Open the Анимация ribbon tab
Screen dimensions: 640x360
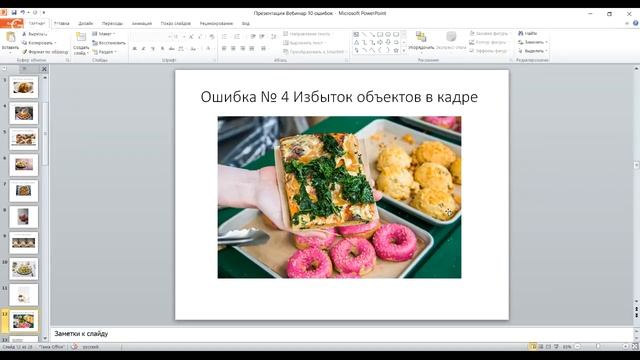point(142,24)
